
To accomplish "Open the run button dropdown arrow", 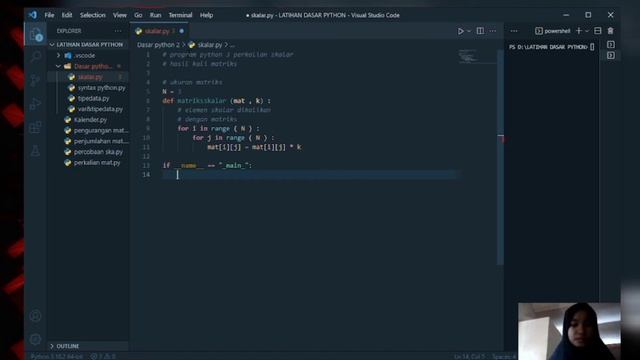I will (469, 31).
